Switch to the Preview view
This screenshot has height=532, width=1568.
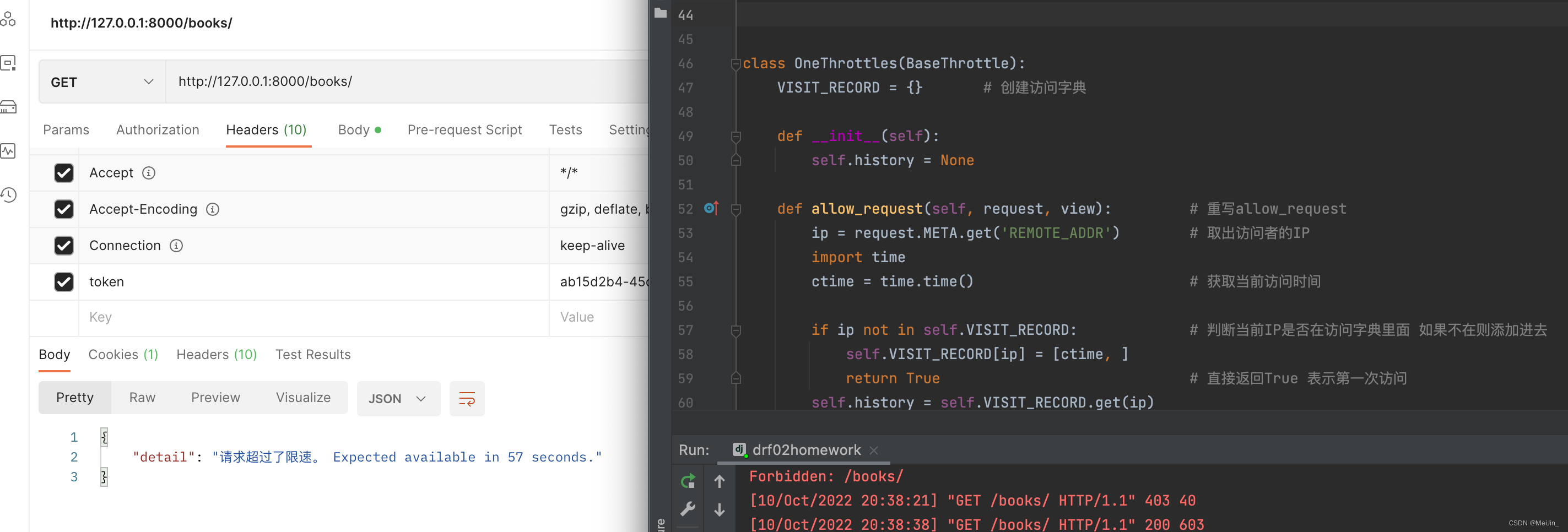pyautogui.click(x=215, y=398)
